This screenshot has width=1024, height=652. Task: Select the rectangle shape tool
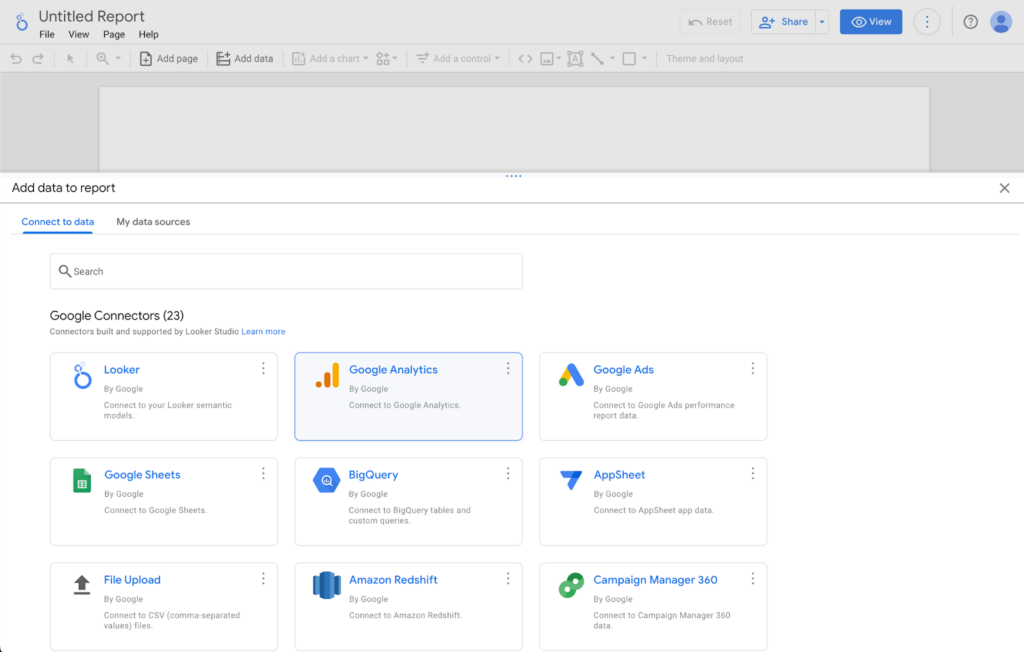click(x=629, y=59)
